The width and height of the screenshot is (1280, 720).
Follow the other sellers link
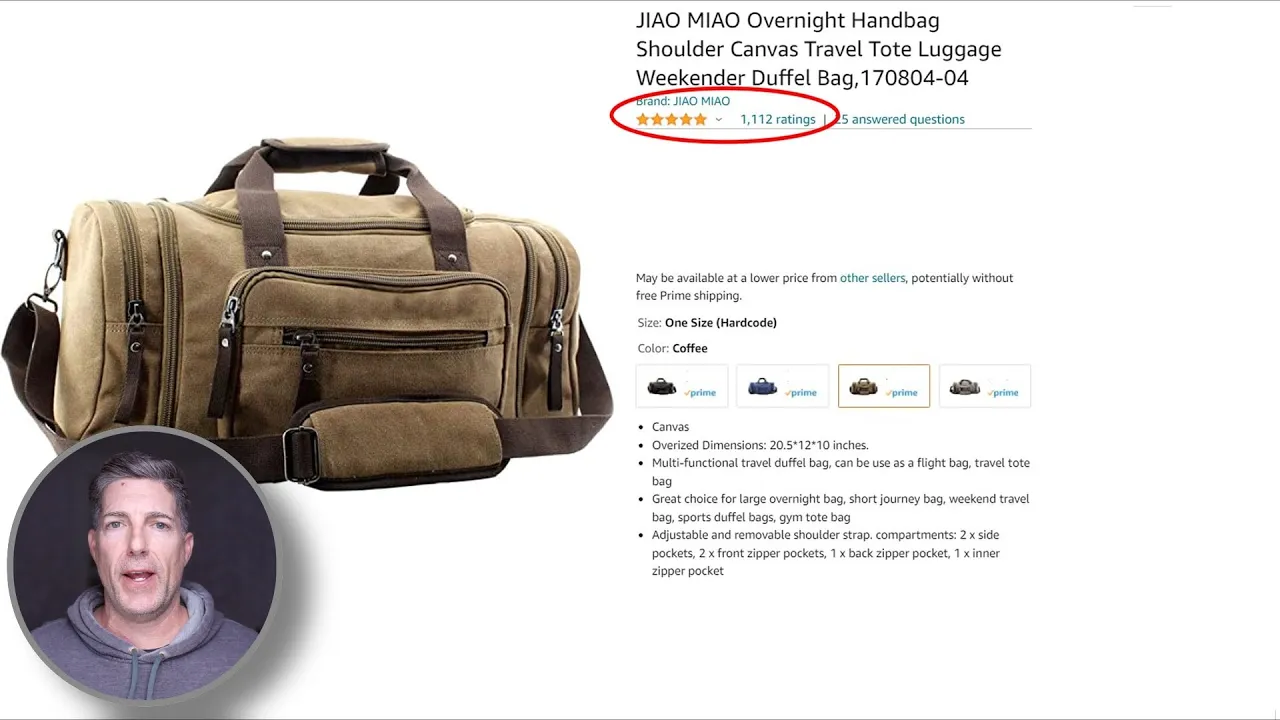(x=872, y=278)
